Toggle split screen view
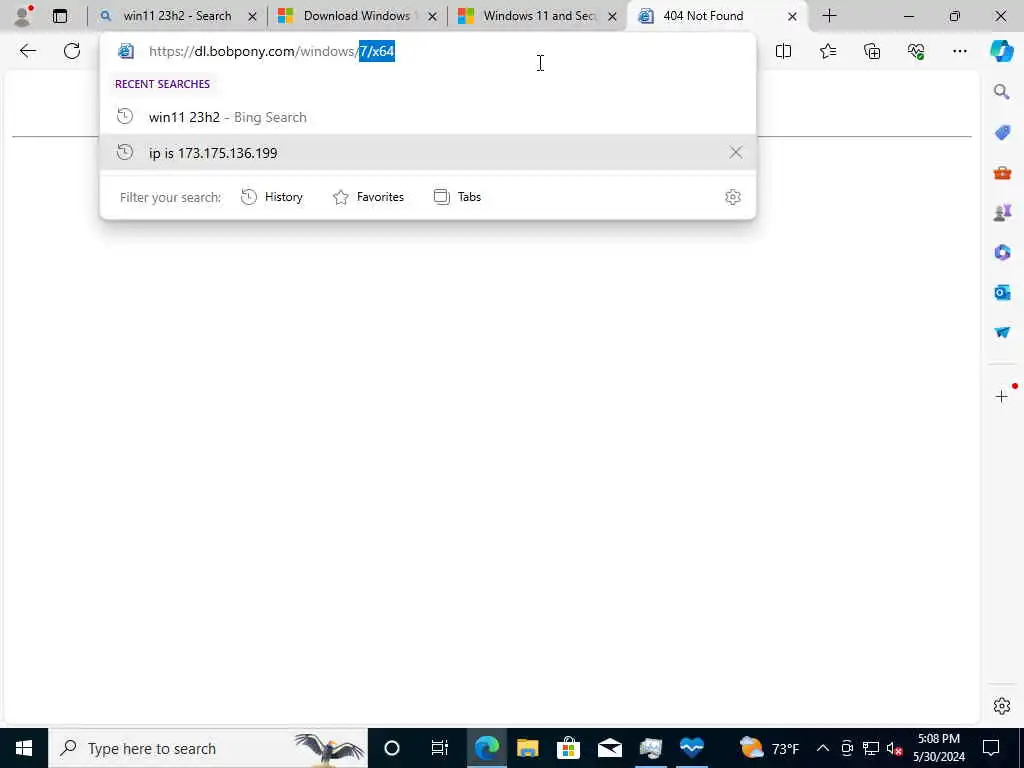The height and width of the screenshot is (768, 1024). click(x=783, y=51)
